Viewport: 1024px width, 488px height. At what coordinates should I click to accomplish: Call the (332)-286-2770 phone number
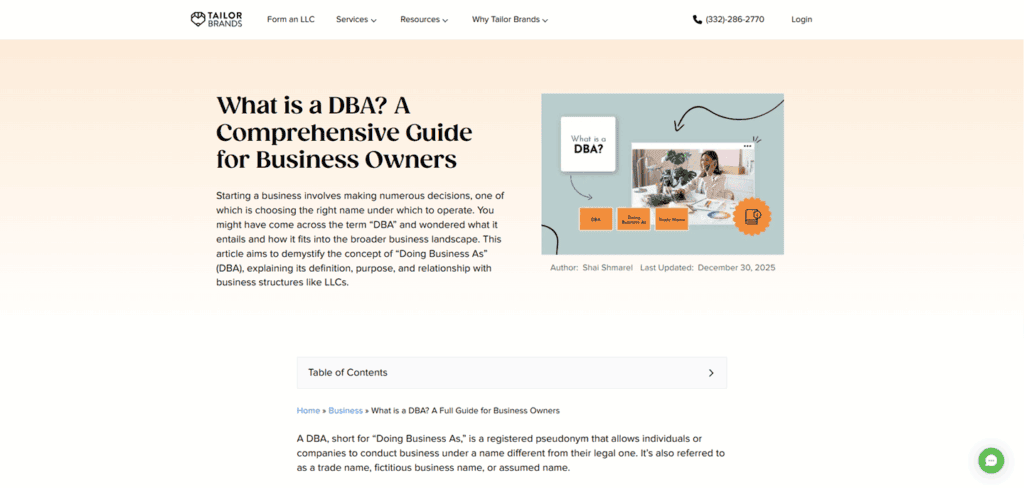tap(735, 20)
